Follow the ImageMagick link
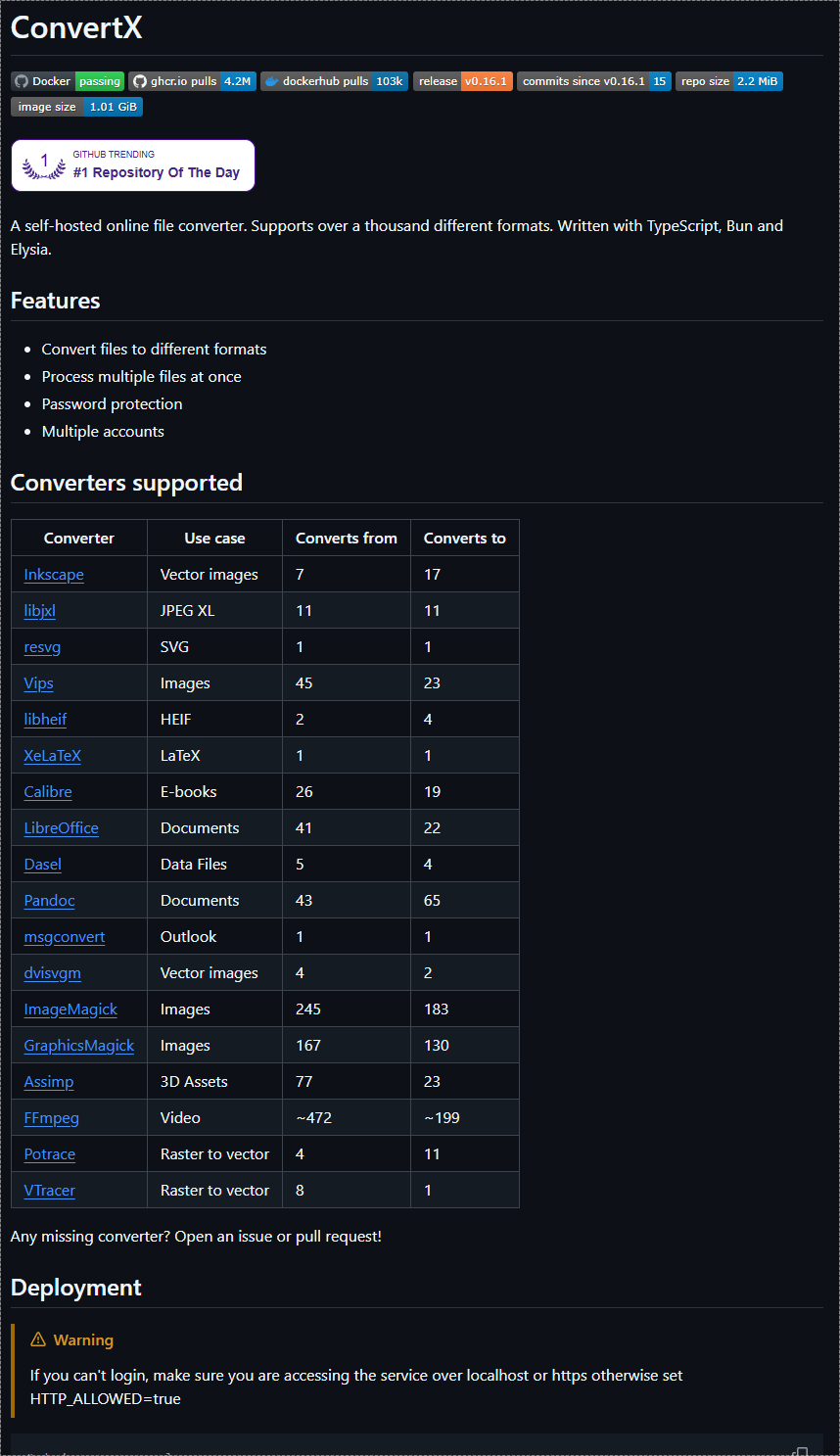 click(x=70, y=1010)
